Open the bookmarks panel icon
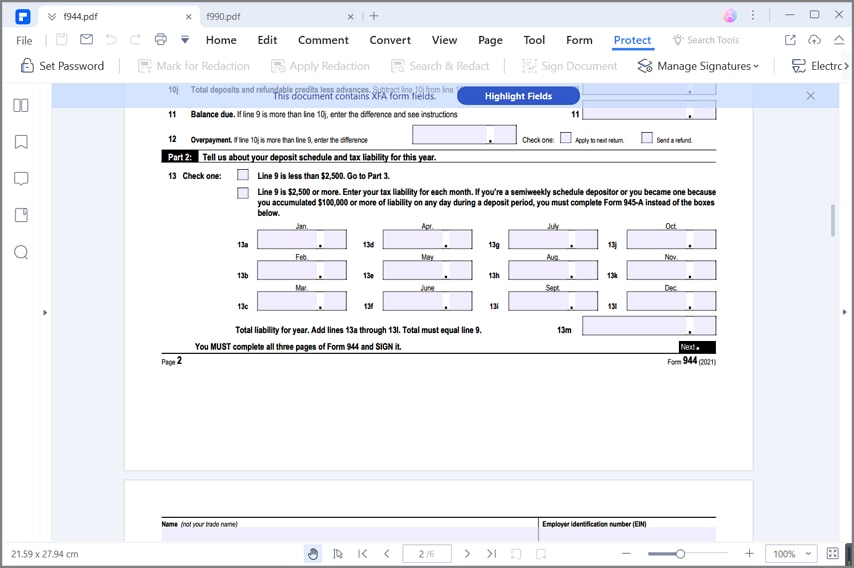Viewport: 854px width, 568px height. pyautogui.click(x=21, y=142)
